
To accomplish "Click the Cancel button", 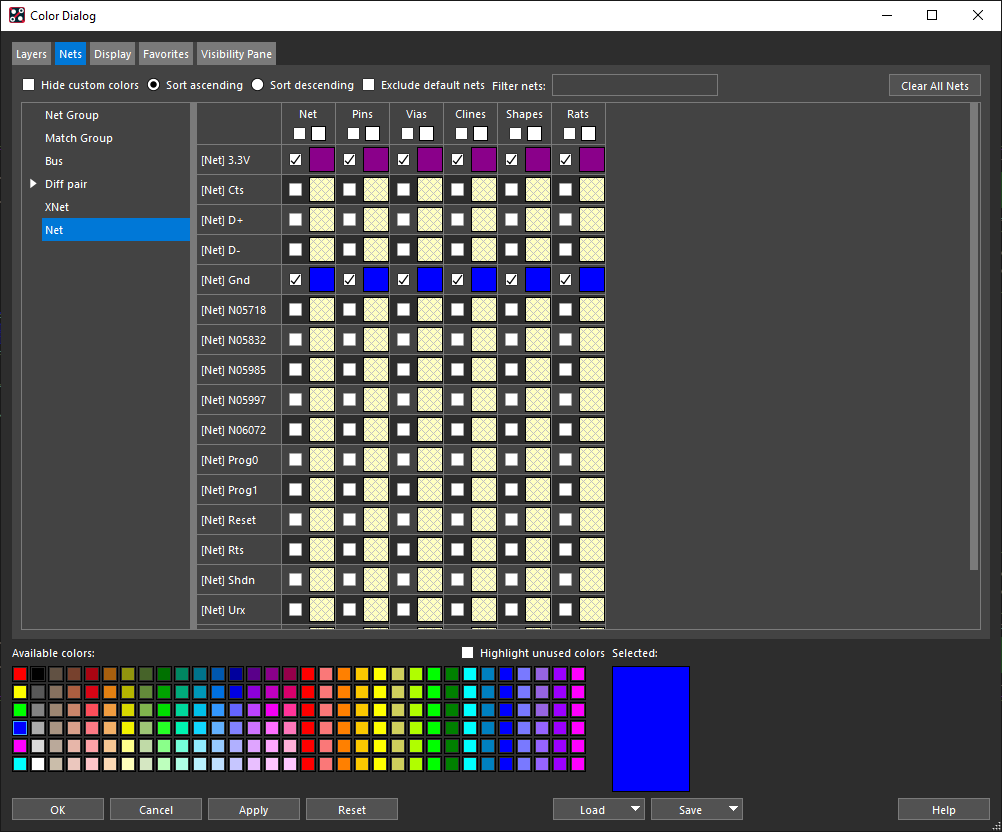I will (156, 810).
